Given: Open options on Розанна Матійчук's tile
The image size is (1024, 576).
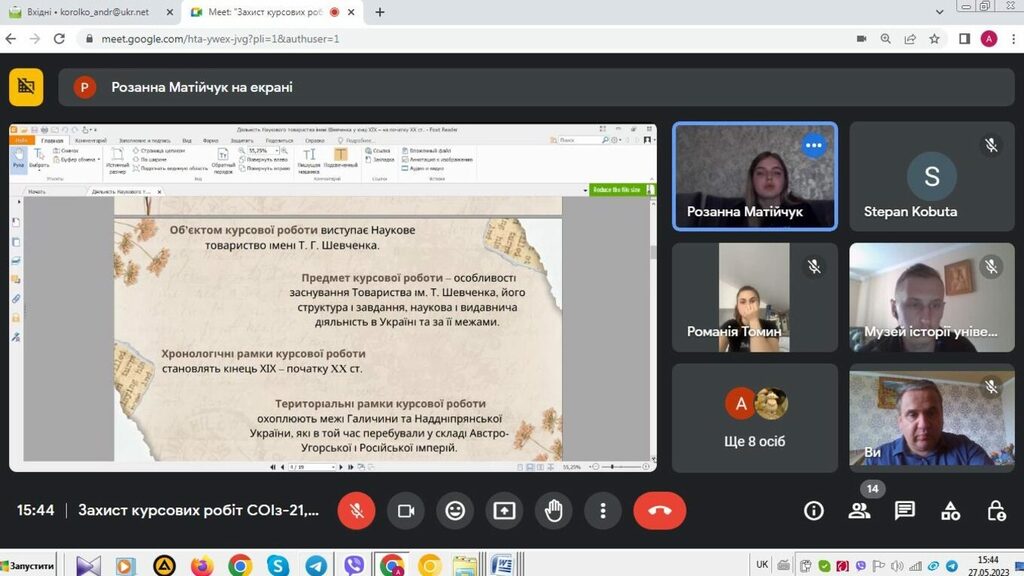Looking at the screenshot, I should coord(814,146).
